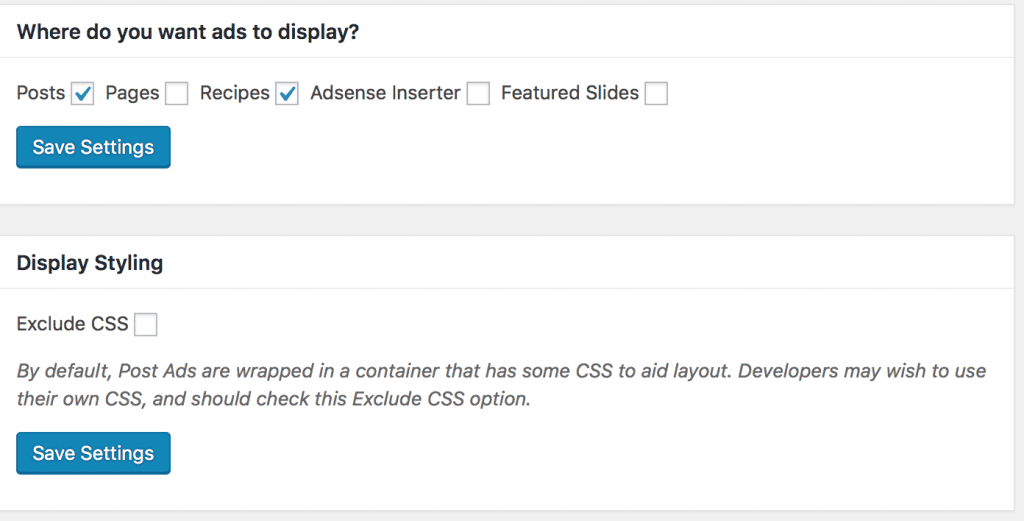Click the "Display Styling" panel heading
Image resolution: width=1024 pixels, height=521 pixels.
coord(90,264)
